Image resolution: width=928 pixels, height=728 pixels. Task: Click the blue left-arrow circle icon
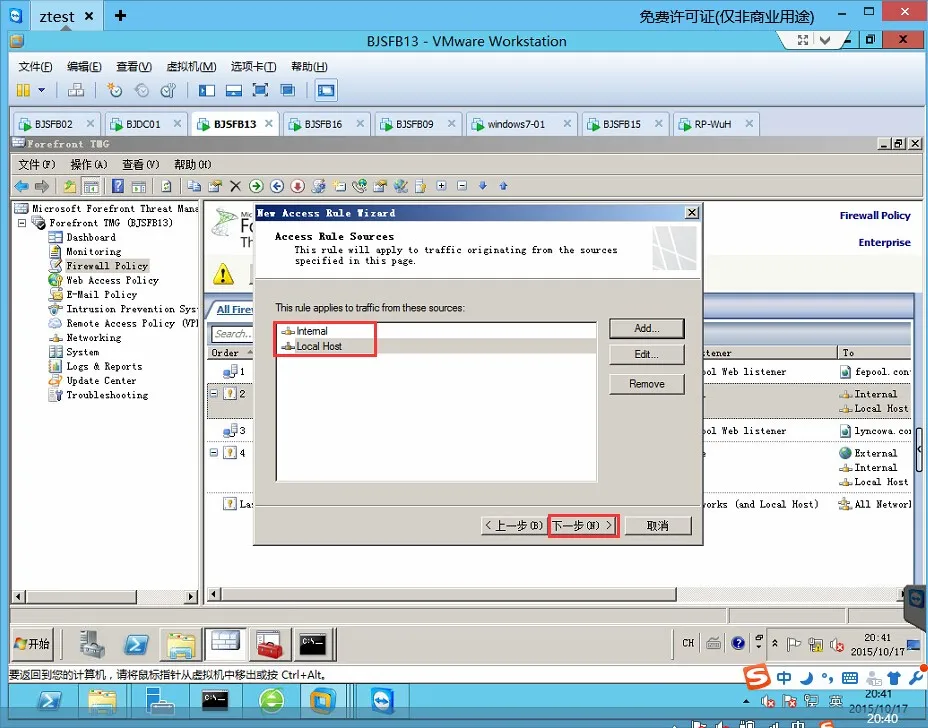point(276,186)
